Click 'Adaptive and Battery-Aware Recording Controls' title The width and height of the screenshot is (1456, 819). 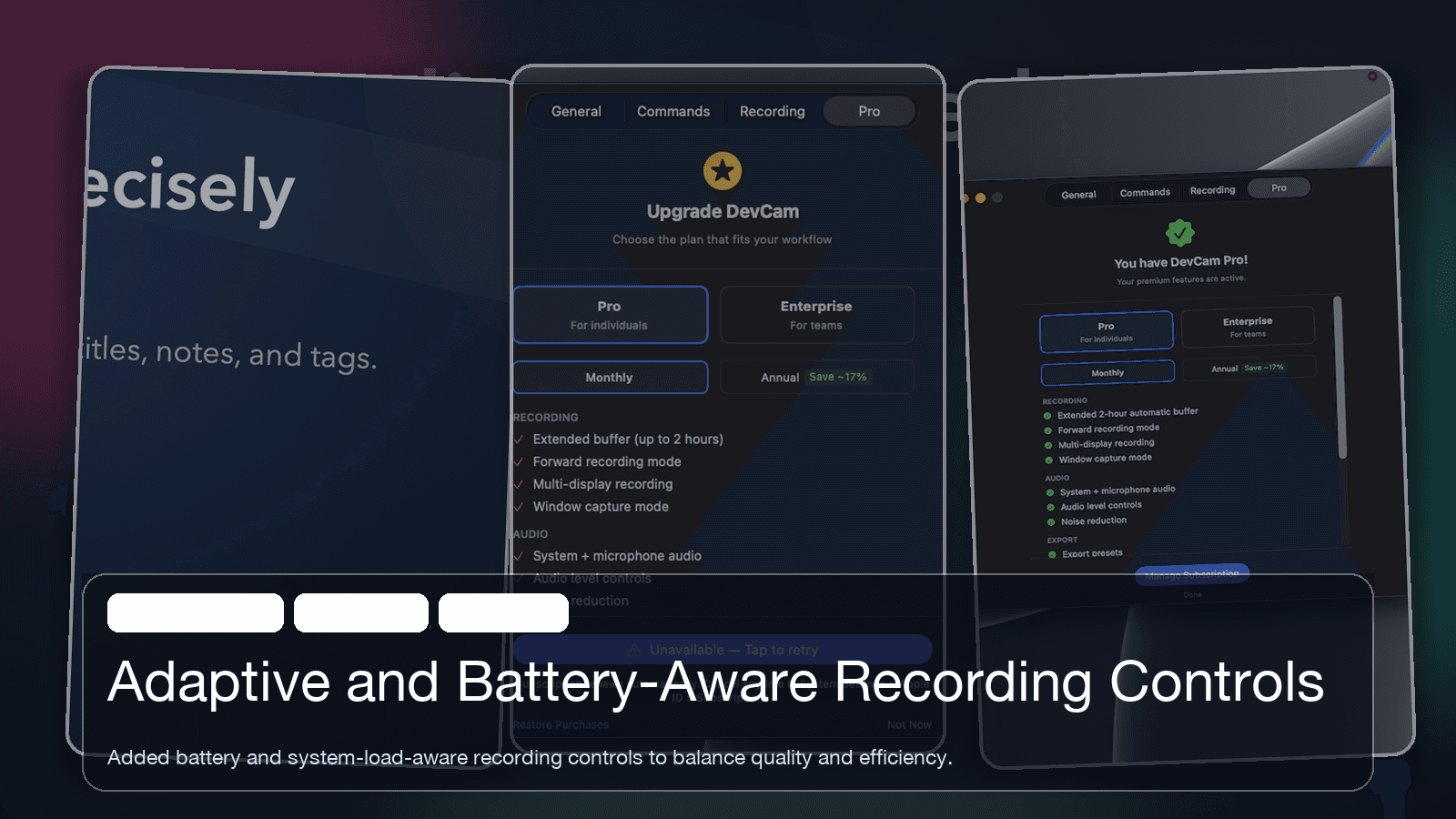coord(715,682)
